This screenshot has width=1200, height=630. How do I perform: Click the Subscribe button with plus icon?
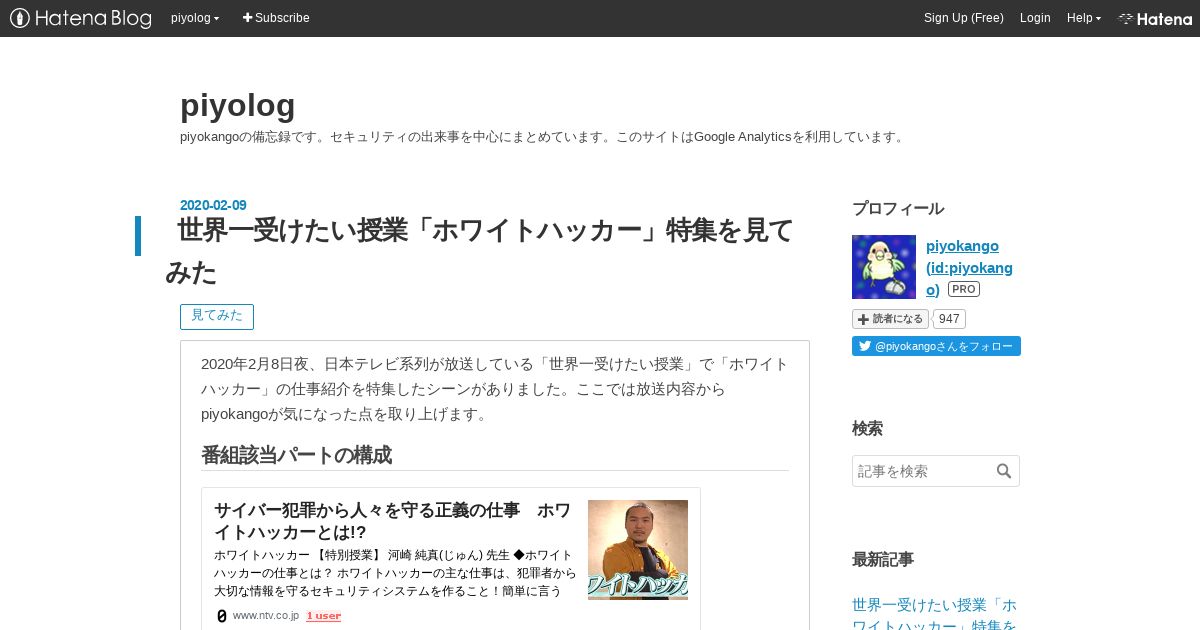click(276, 18)
